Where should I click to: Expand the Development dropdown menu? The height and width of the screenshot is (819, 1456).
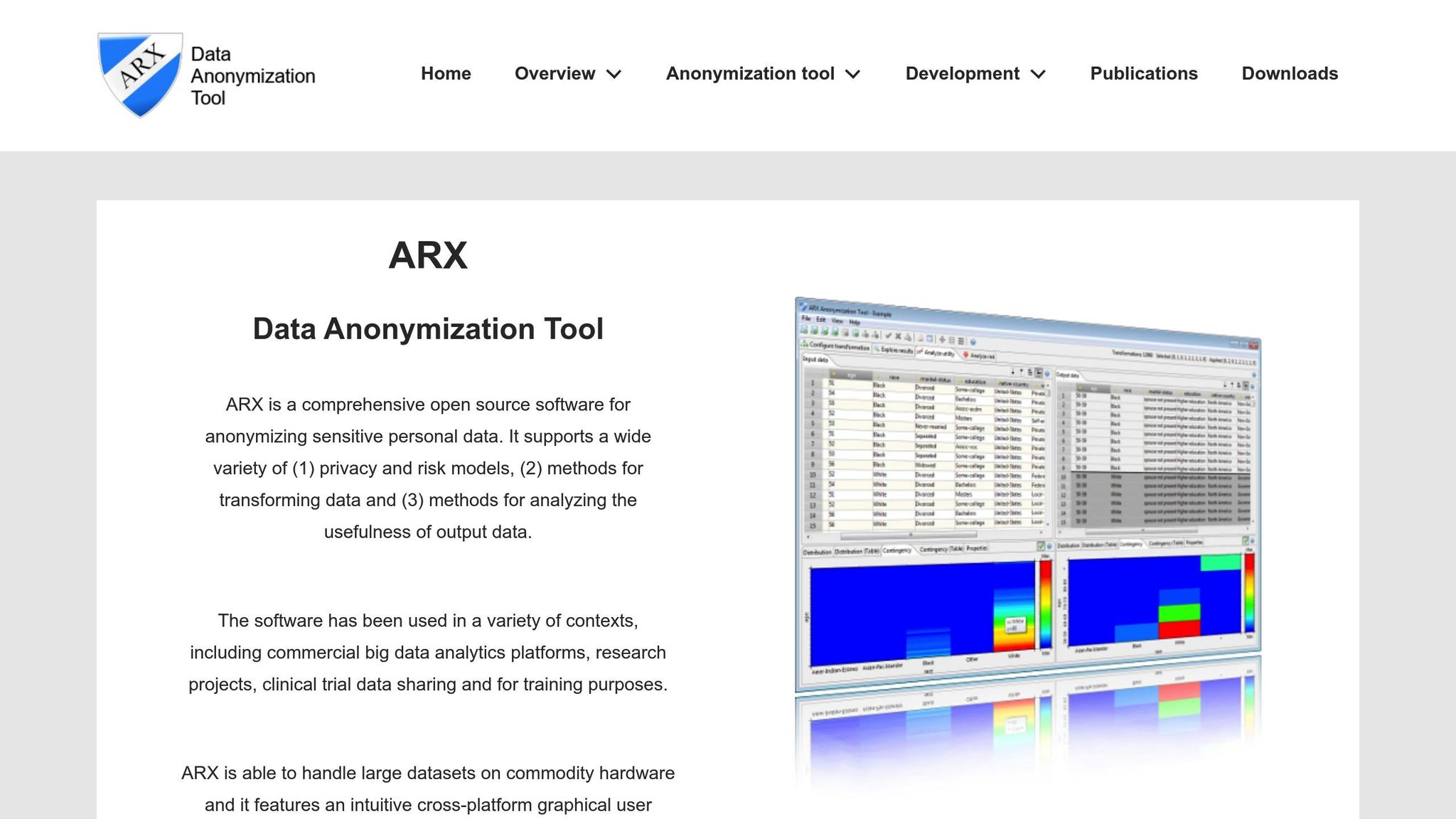click(x=975, y=73)
